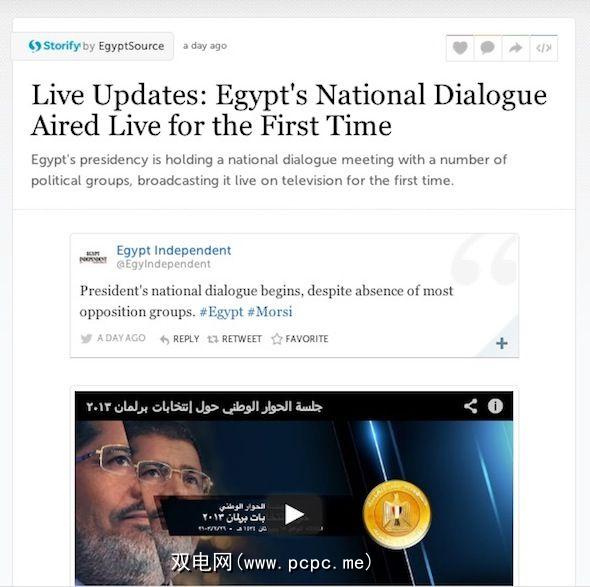Click the Egypt Independent avatar
Screen dimensions: 590x587
point(93,257)
